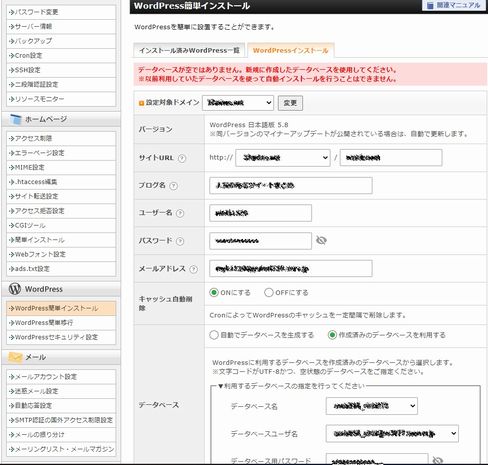Open the サイトURL domain dropdown
This screenshot has height=465, width=488.
click(x=283, y=158)
